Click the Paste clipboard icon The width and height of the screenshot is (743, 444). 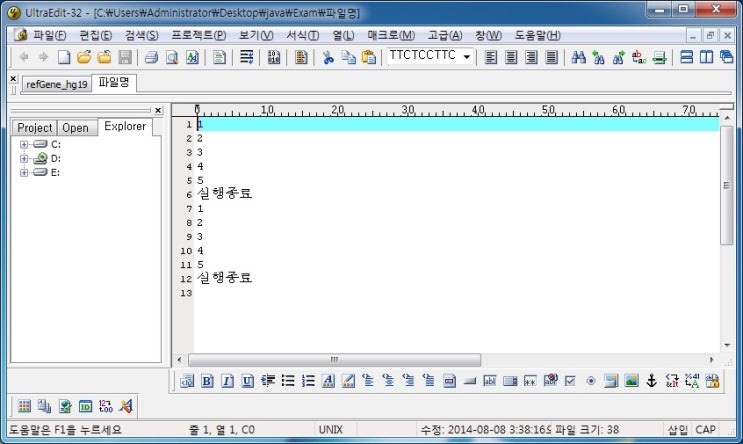tap(369, 57)
